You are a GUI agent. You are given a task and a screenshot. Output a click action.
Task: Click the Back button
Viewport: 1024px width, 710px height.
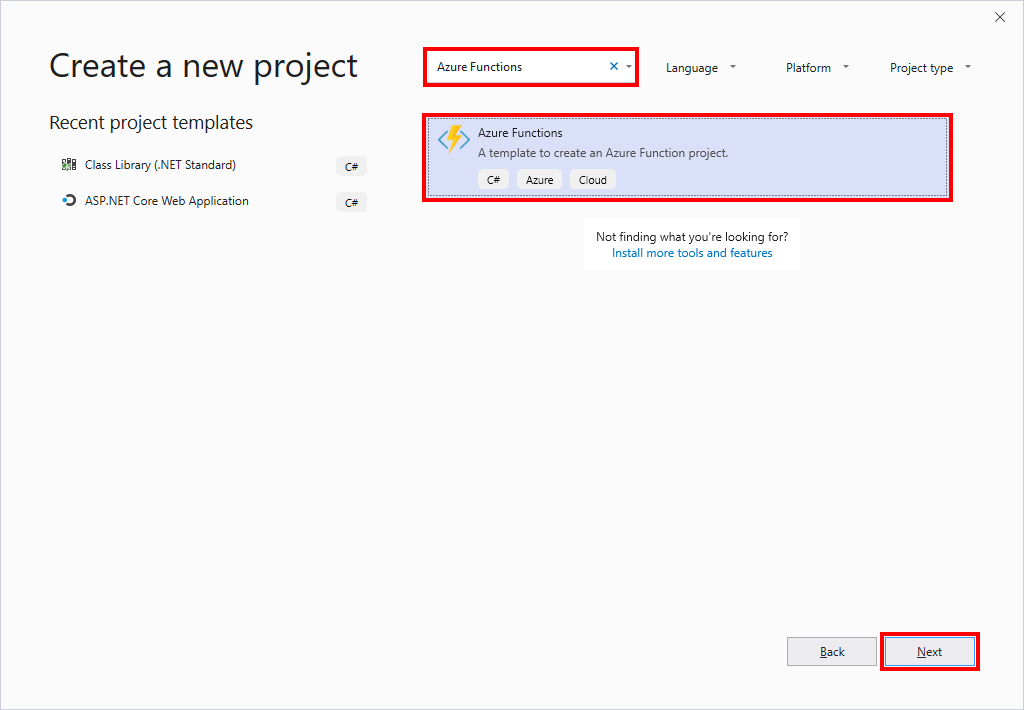point(831,651)
